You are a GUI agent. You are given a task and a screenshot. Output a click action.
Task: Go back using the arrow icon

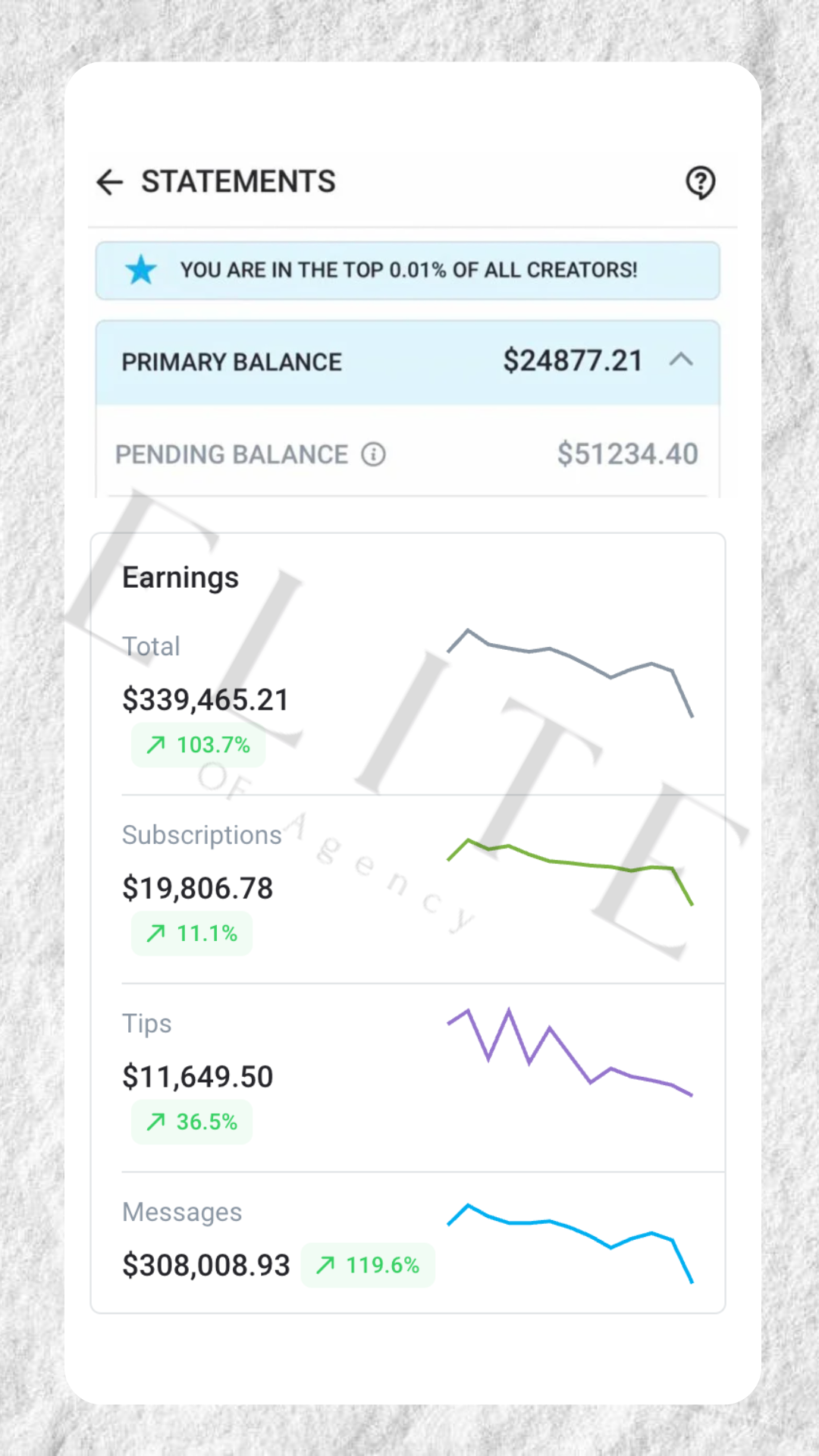tap(110, 183)
